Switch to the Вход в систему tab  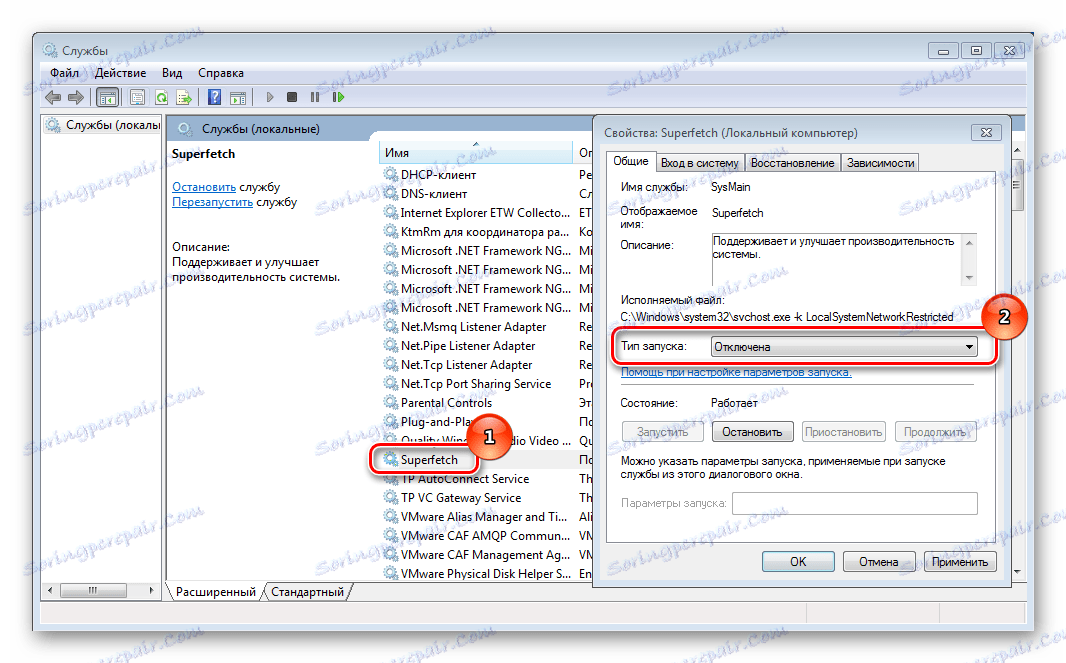[700, 163]
